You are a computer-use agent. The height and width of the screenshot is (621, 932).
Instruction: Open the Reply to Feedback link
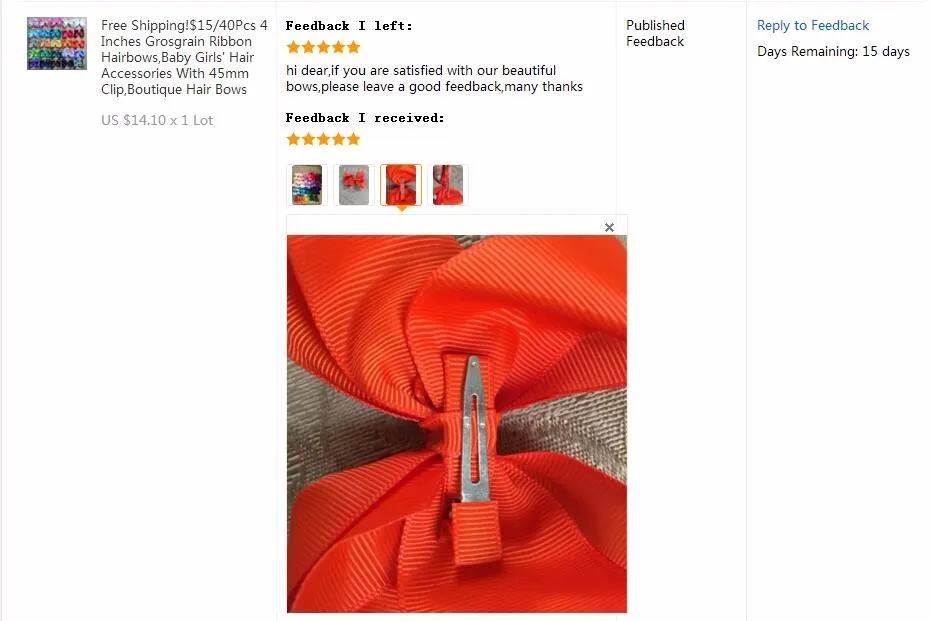813,26
